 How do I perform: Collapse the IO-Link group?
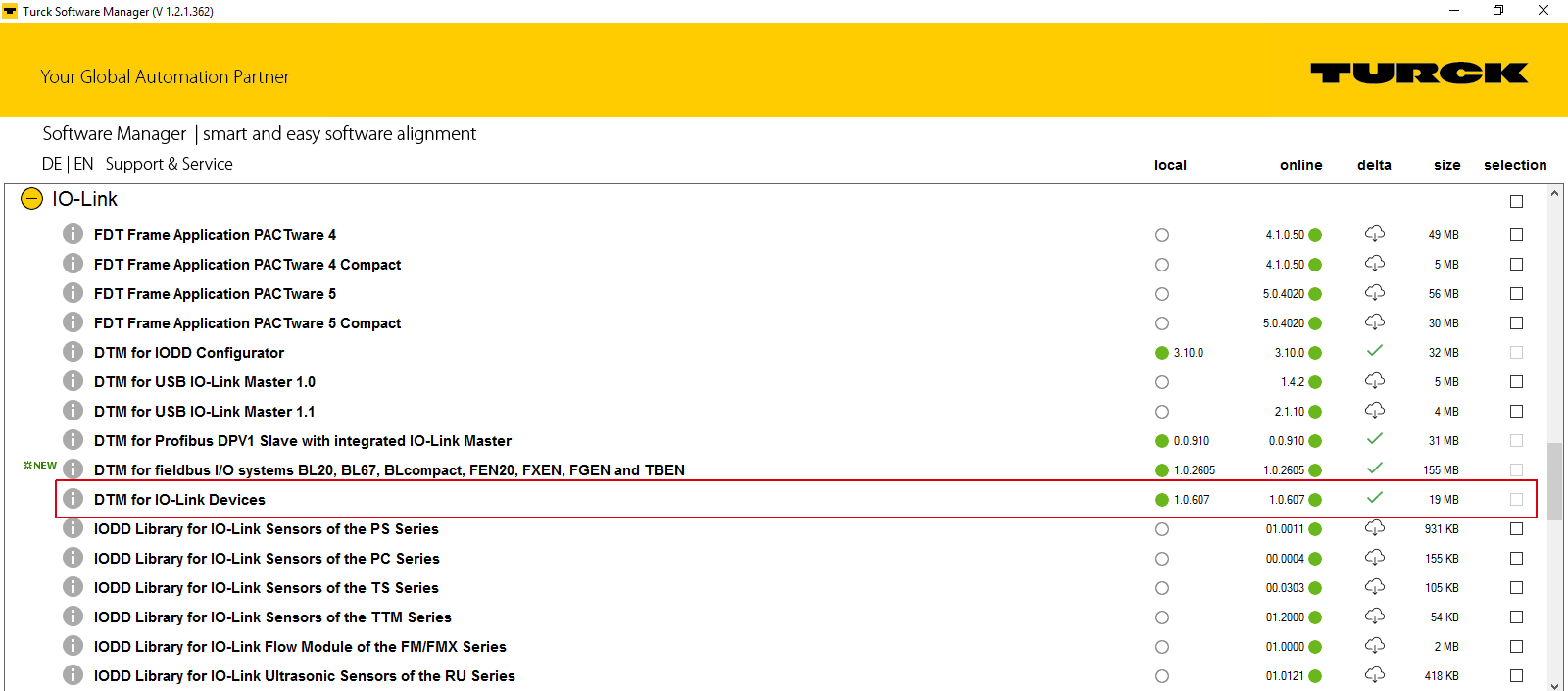[32, 199]
